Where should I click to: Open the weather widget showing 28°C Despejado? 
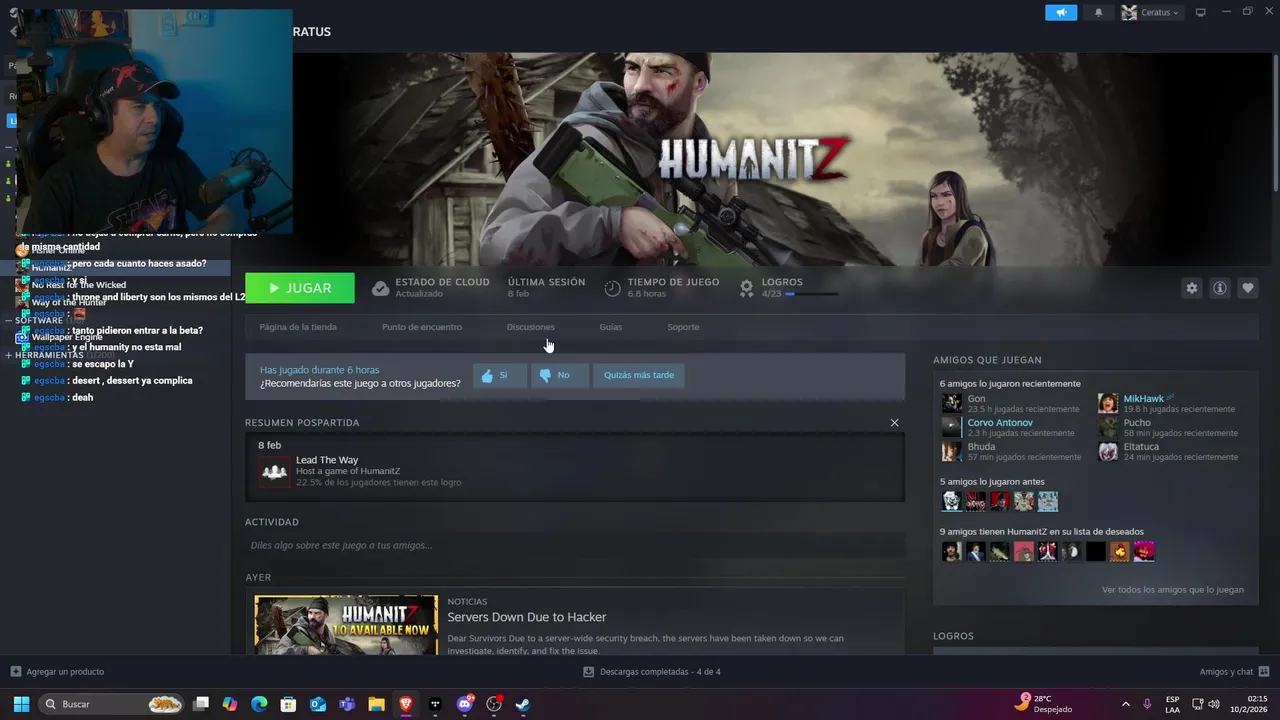point(1044,704)
